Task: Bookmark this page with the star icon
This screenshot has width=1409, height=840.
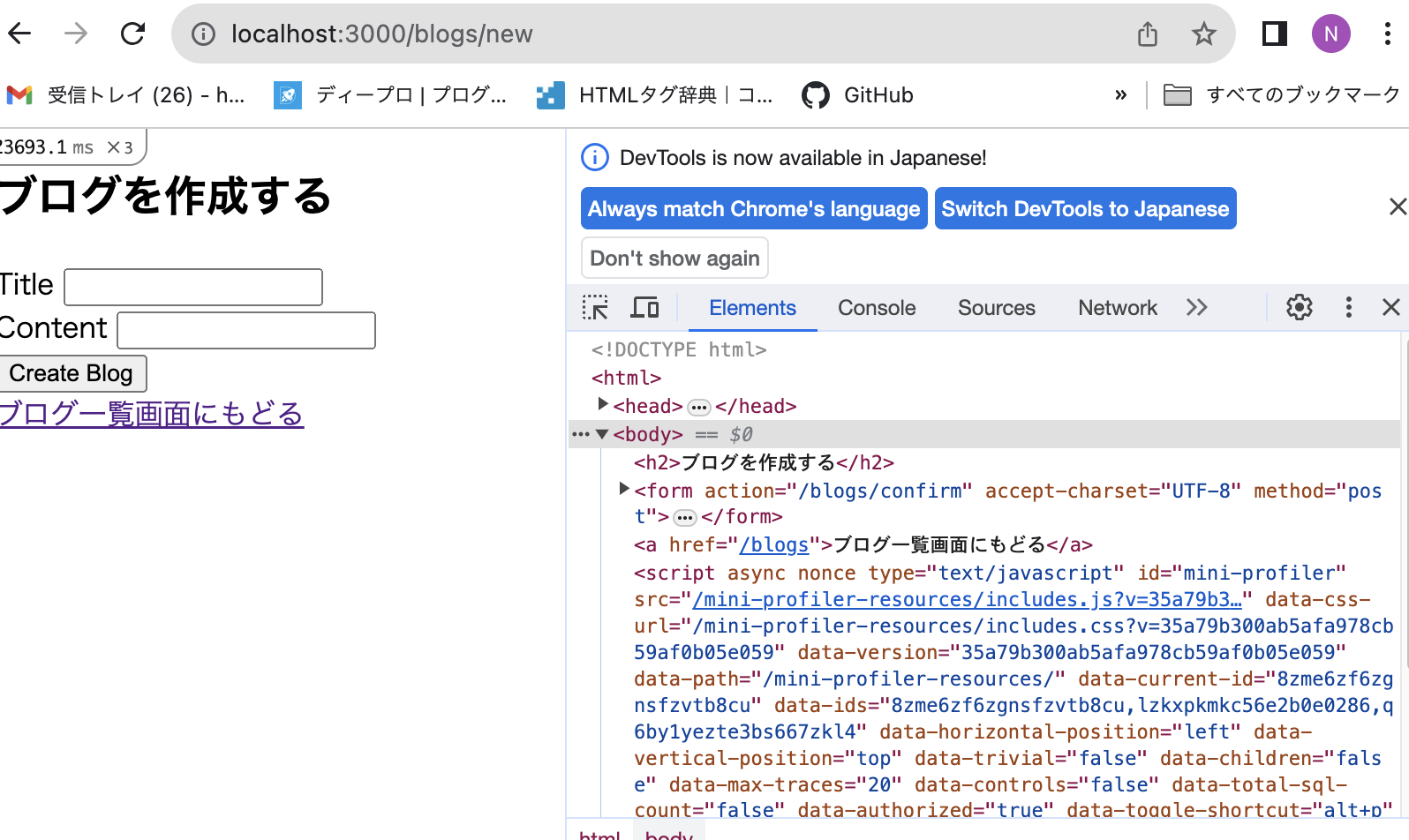Action: (x=1203, y=34)
